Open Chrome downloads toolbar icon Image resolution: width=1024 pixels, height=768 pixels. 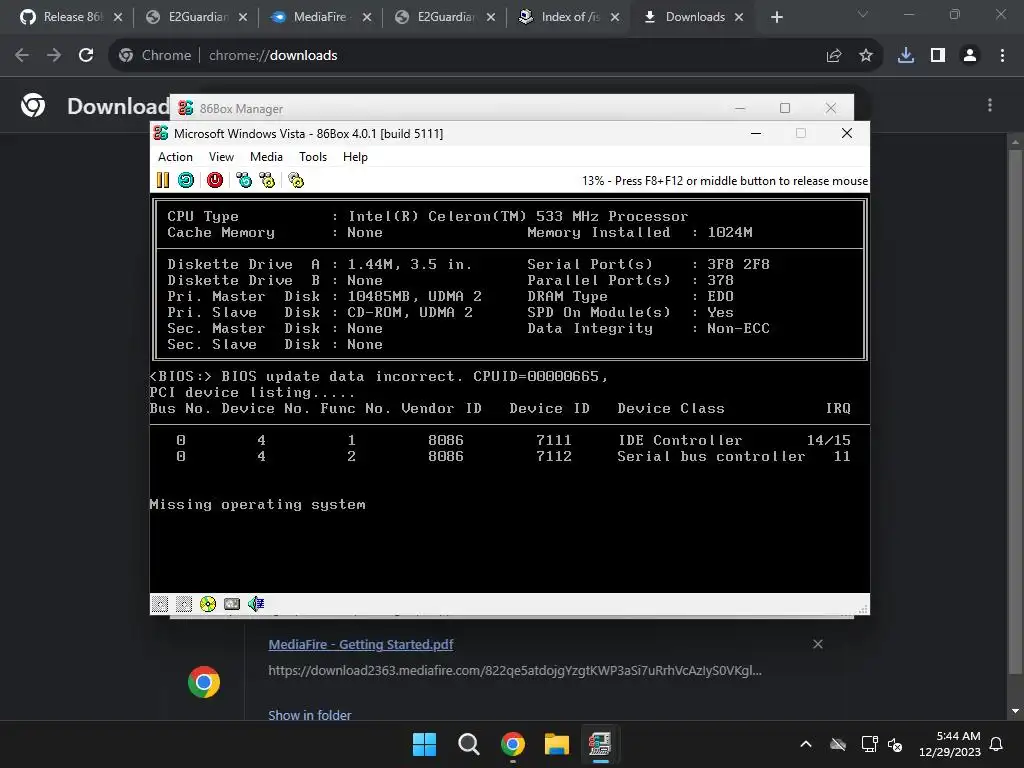pyautogui.click(x=906, y=56)
